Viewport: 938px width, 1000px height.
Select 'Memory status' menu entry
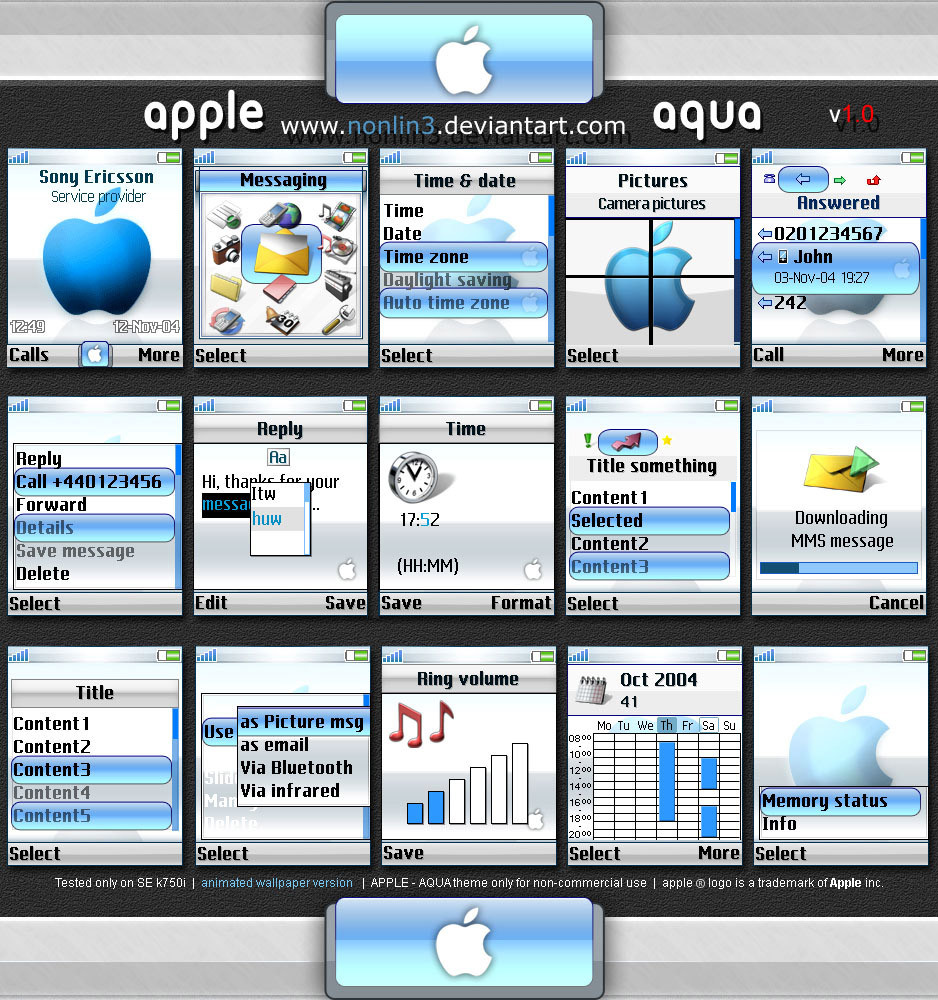click(x=840, y=801)
